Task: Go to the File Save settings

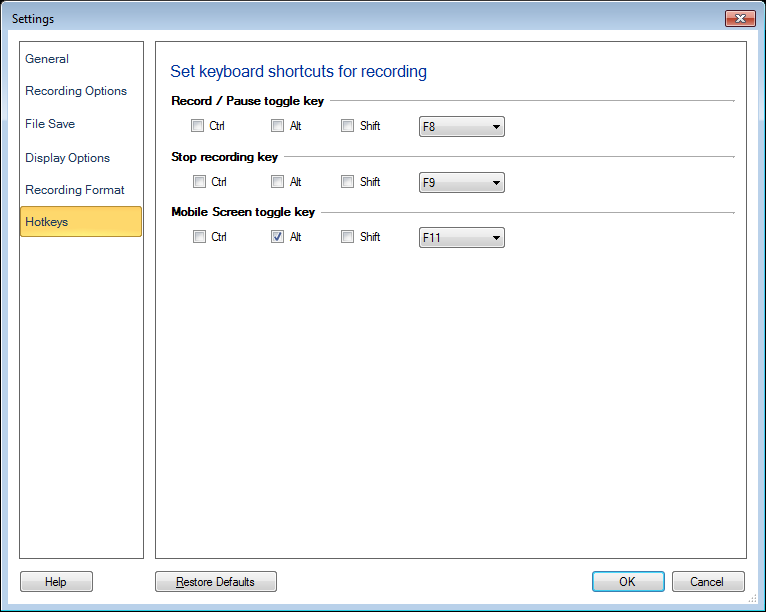Action: pos(50,124)
